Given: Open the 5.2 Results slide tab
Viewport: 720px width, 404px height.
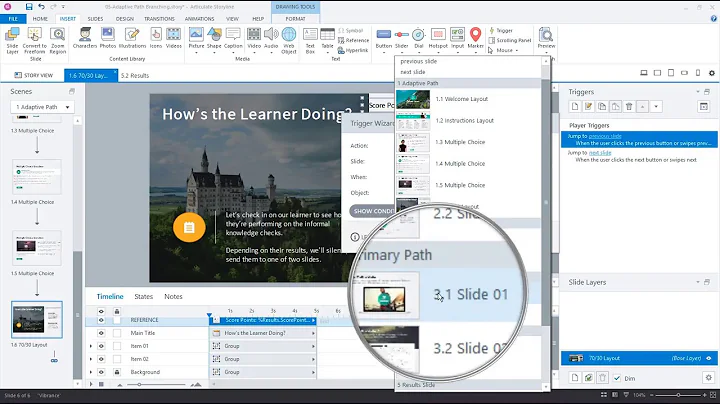Looking at the screenshot, I should (x=135, y=76).
